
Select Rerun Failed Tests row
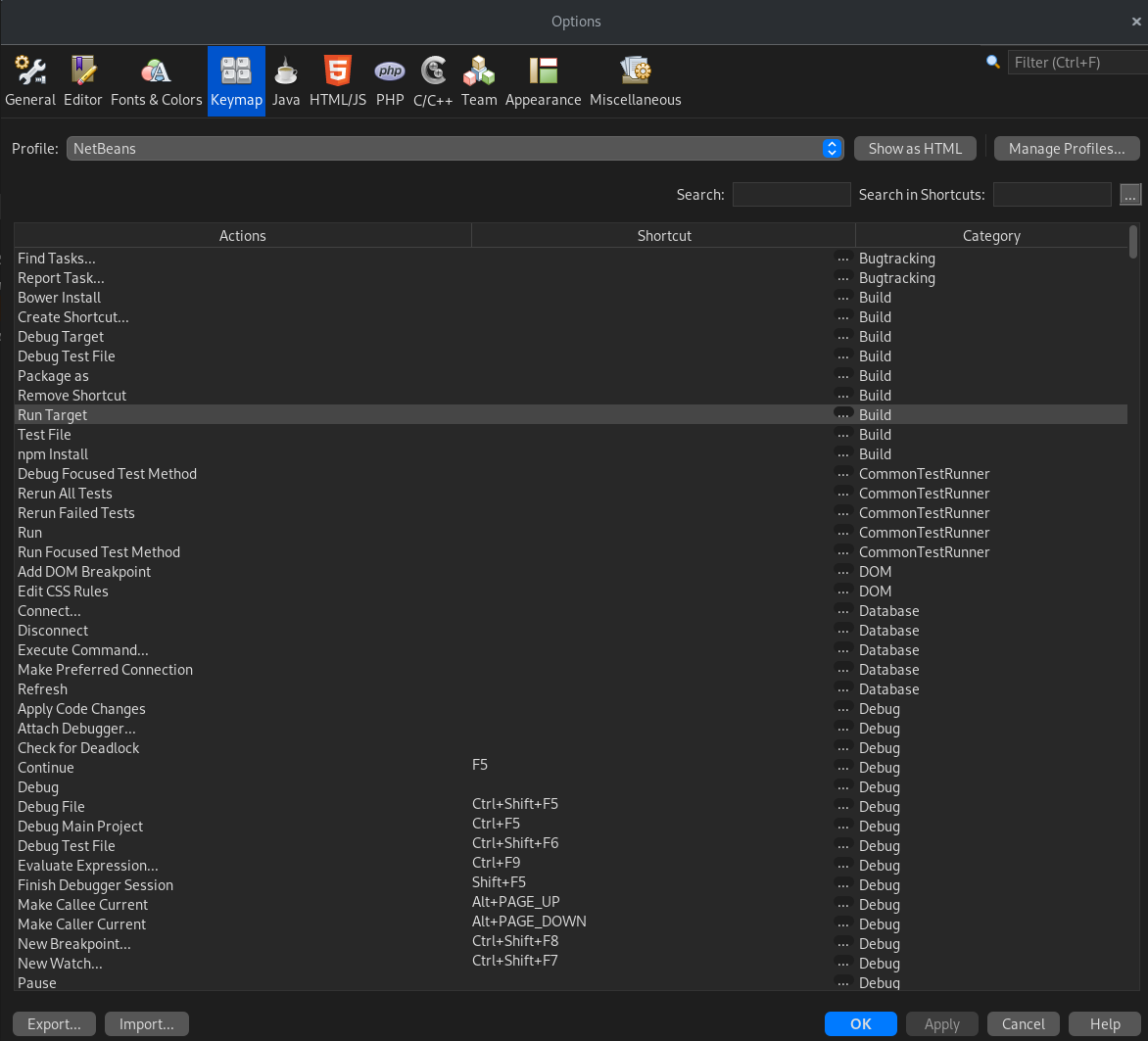click(x=570, y=513)
